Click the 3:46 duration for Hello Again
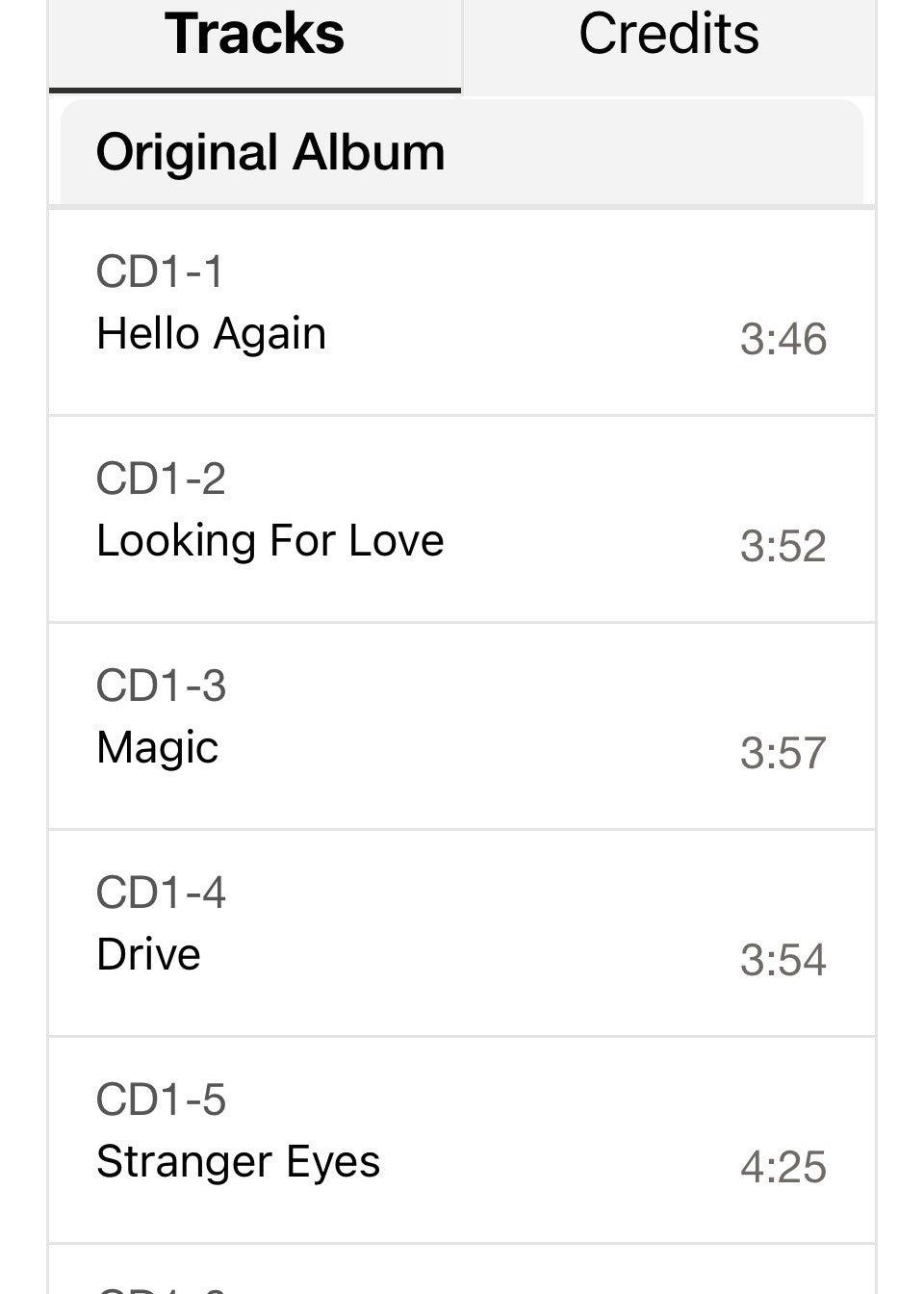 click(783, 339)
